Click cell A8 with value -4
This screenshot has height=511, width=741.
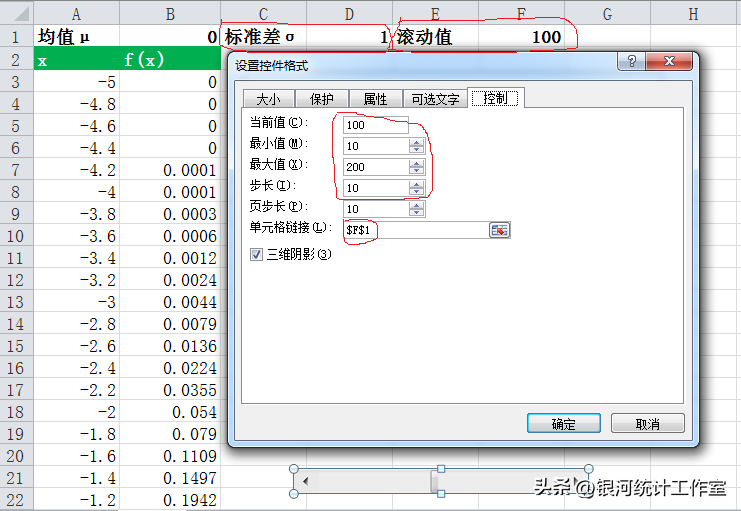pyautogui.click(x=77, y=192)
